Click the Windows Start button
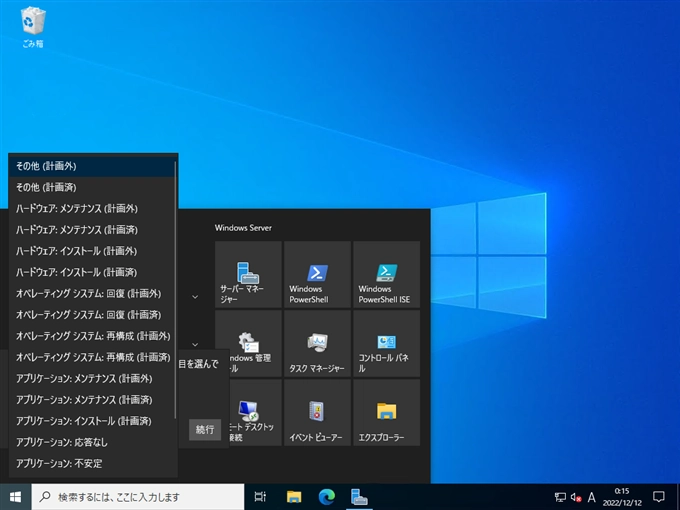 [x=15, y=496]
